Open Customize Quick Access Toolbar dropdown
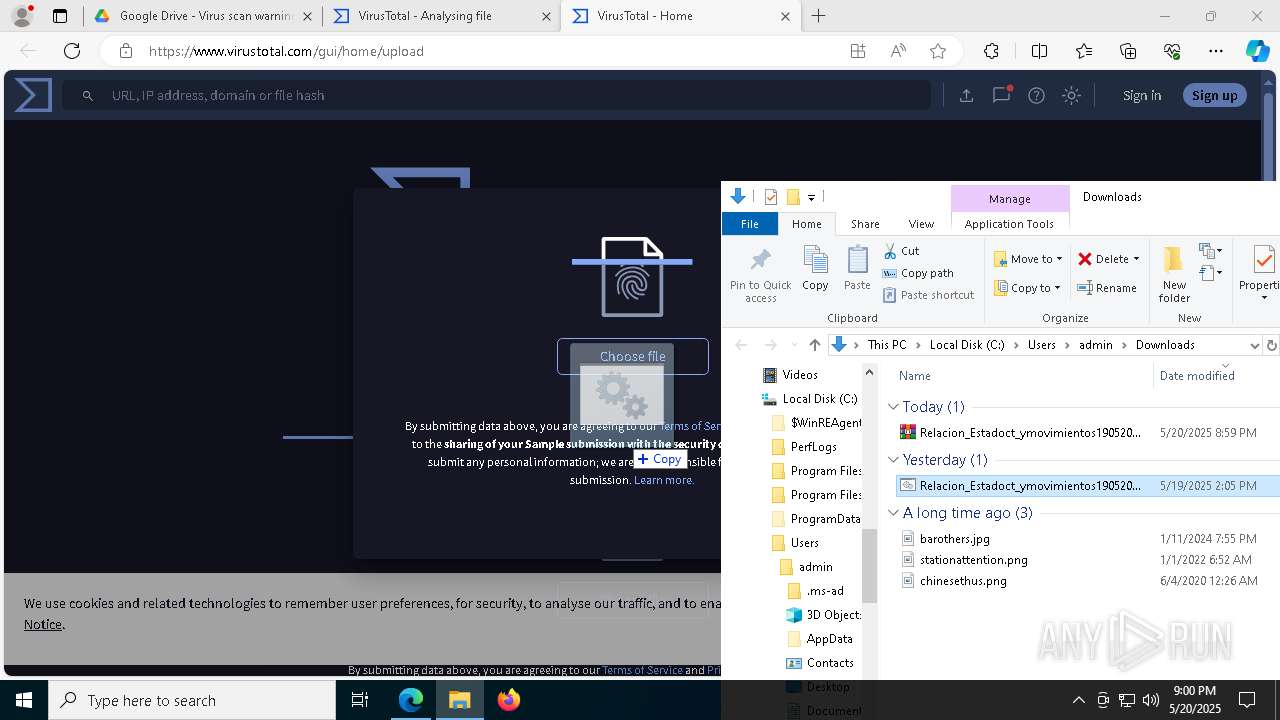 pyautogui.click(x=811, y=197)
